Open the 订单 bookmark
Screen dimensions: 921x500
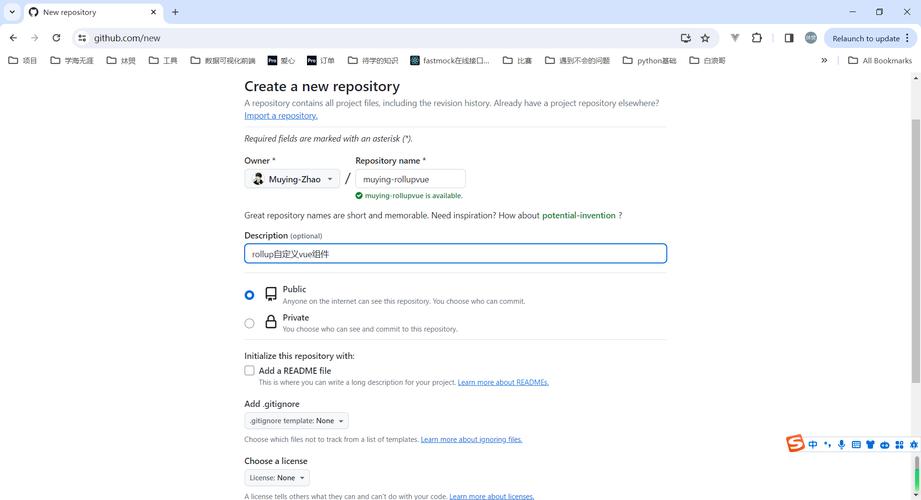[321, 60]
